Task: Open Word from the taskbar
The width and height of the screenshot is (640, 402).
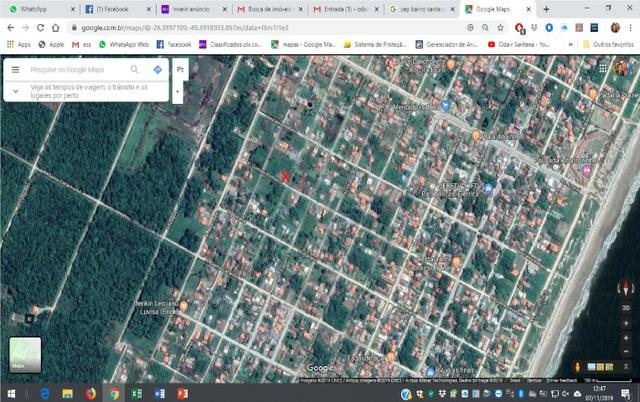Action: pyautogui.click(x=160, y=393)
